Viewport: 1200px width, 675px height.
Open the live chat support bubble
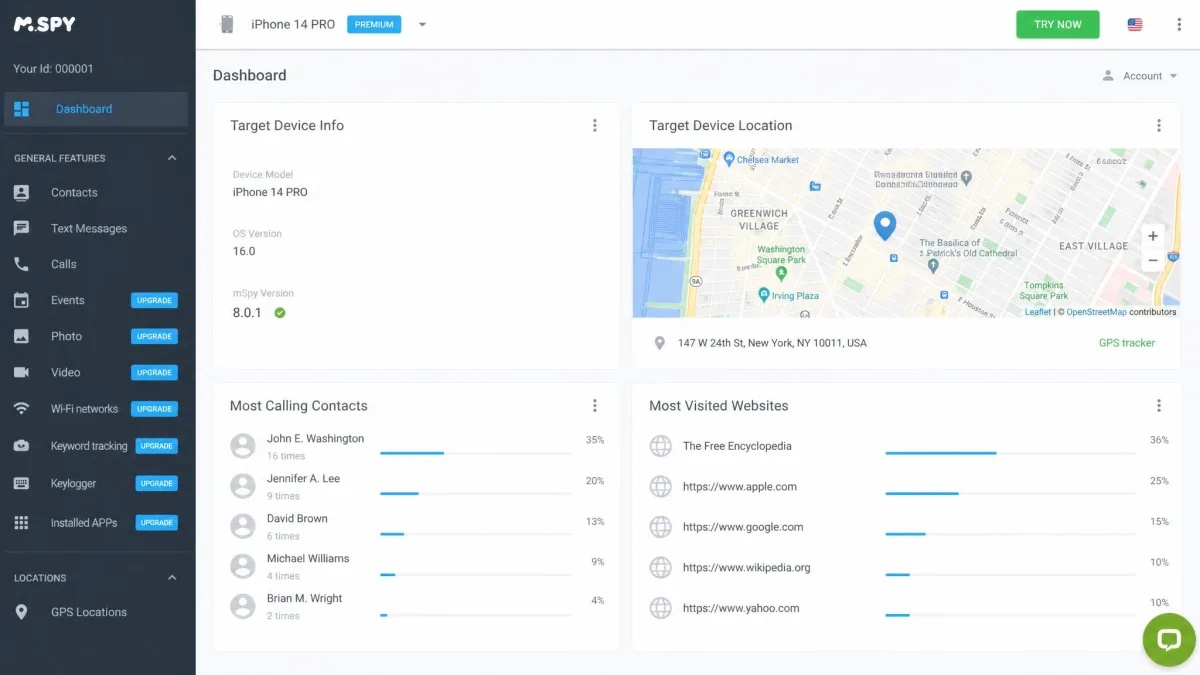coord(1169,640)
